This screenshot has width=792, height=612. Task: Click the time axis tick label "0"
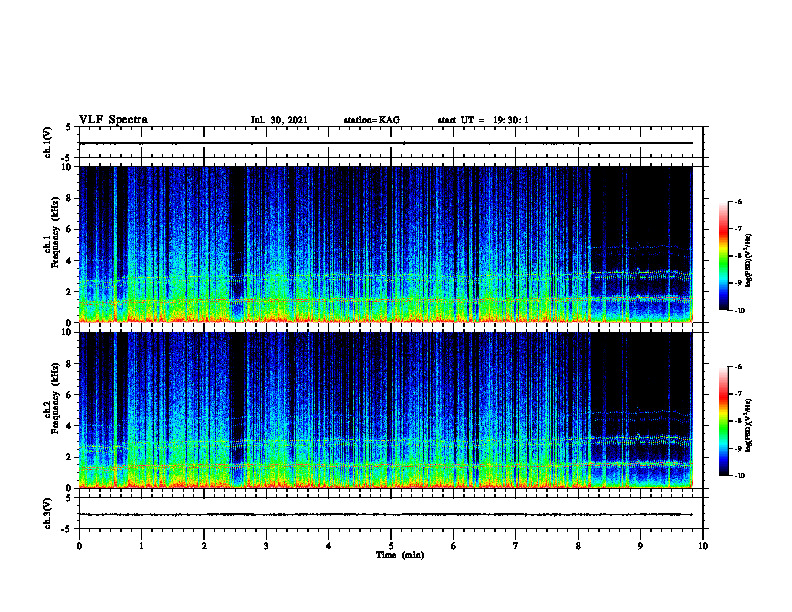[x=79, y=546]
